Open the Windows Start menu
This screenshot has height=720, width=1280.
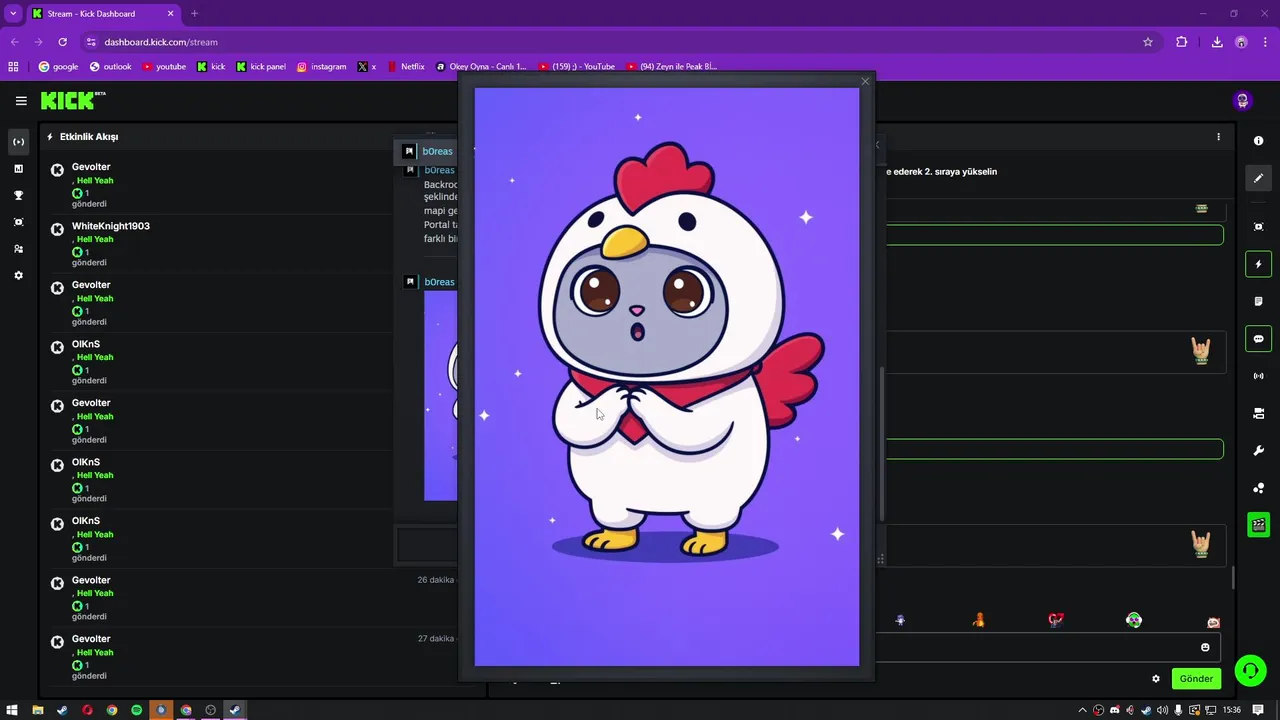click(x=13, y=710)
